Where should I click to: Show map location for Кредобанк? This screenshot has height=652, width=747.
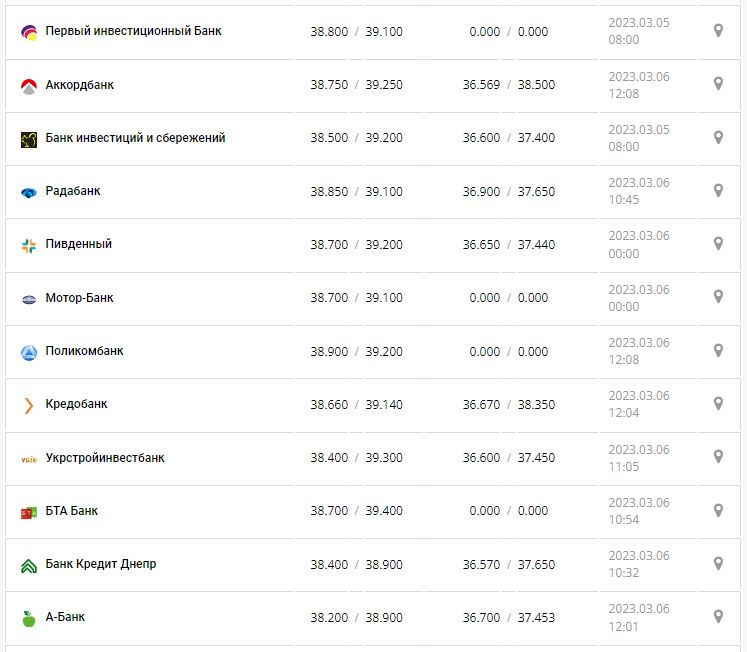(x=718, y=403)
